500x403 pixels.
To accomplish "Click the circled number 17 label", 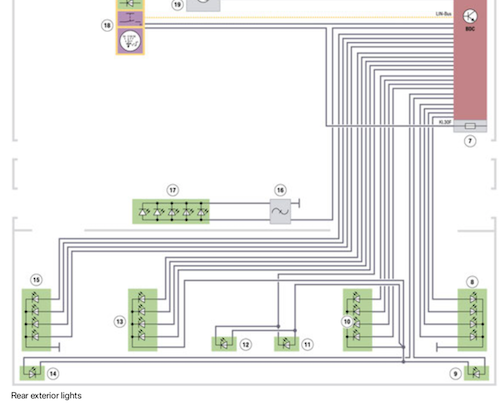I will click(173, 190).
